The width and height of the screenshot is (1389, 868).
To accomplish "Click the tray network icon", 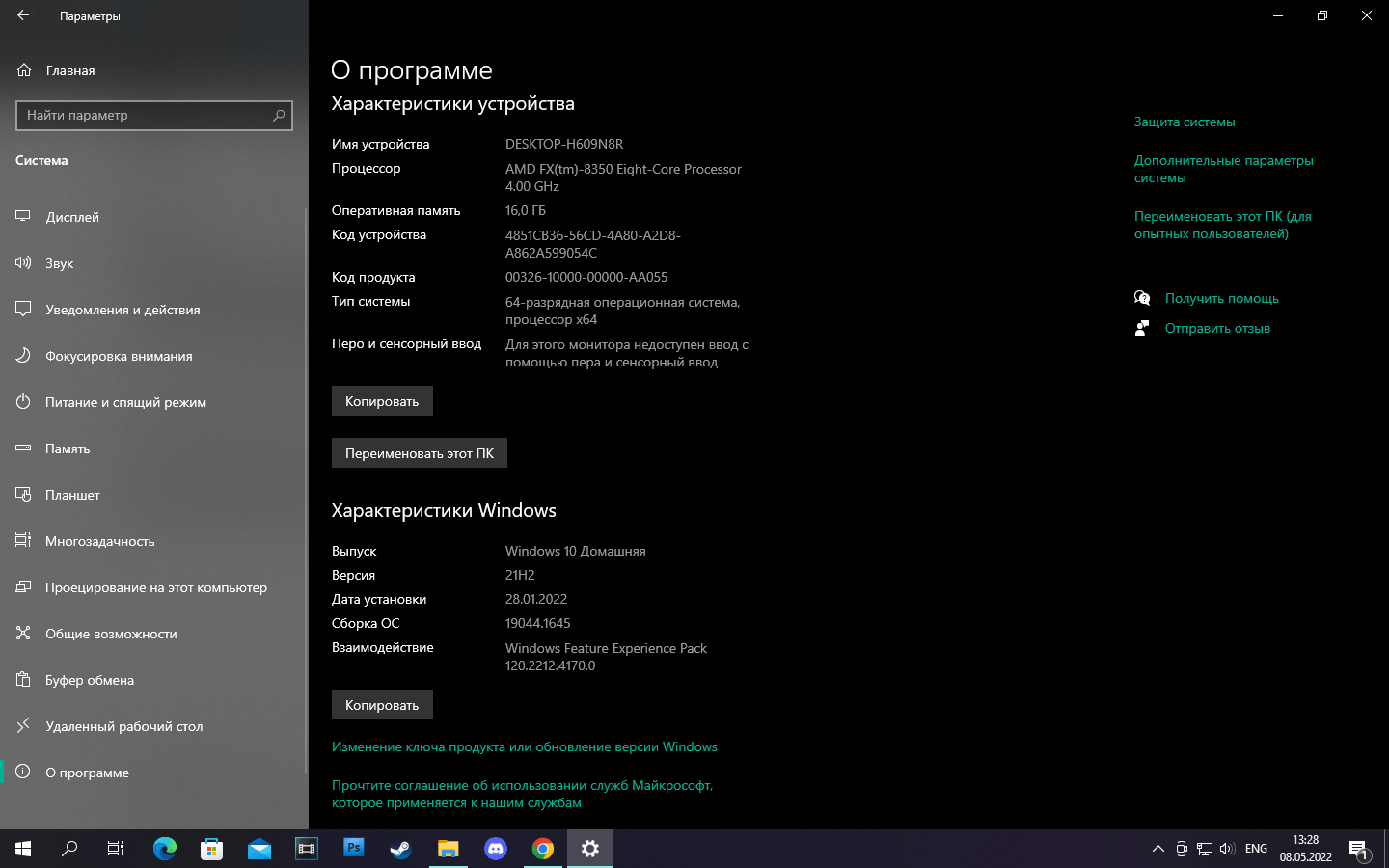I will pos(1205,849).
